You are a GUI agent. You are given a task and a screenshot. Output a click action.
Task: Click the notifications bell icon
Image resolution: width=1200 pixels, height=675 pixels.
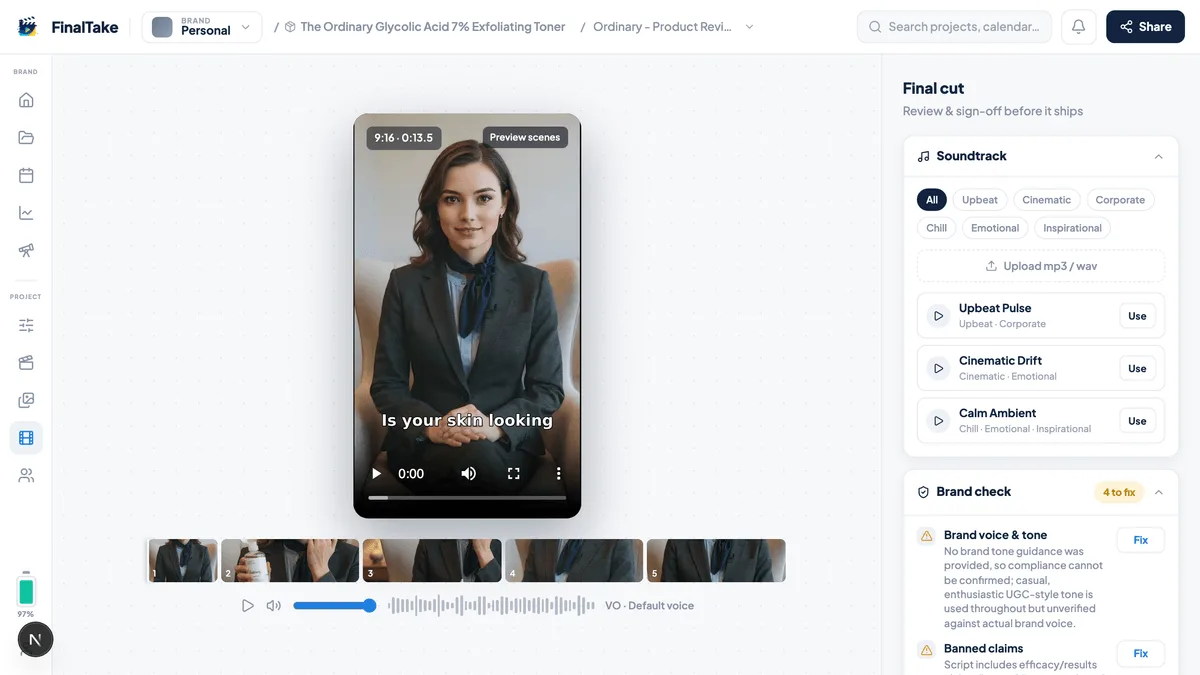coord(1078,27)
